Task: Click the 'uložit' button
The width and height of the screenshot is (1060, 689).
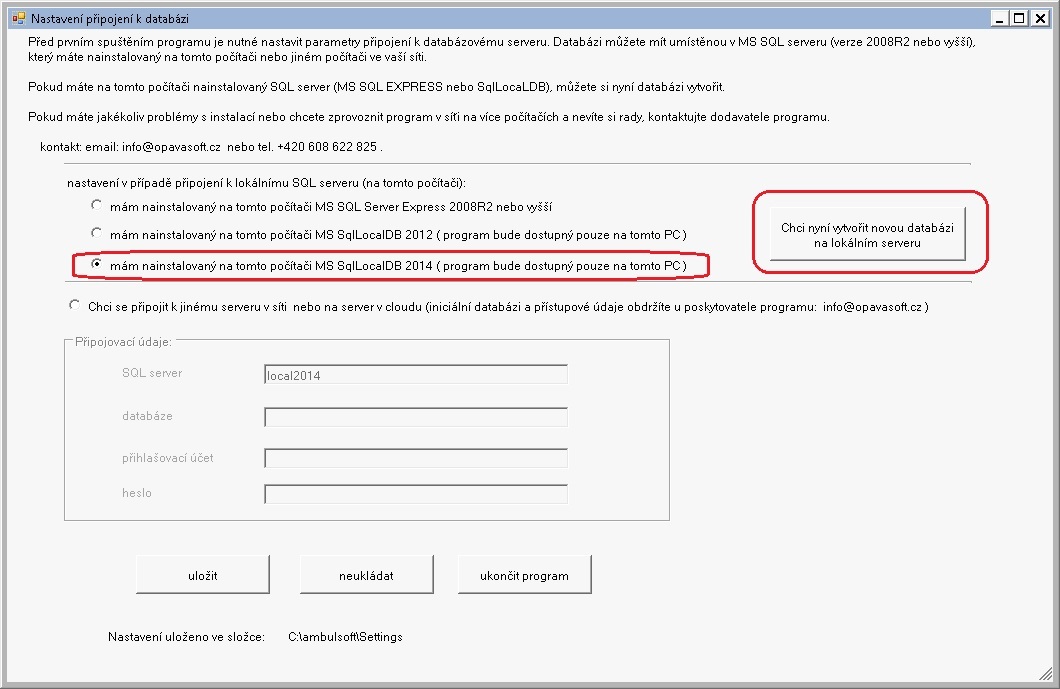Action: point(203,575)
